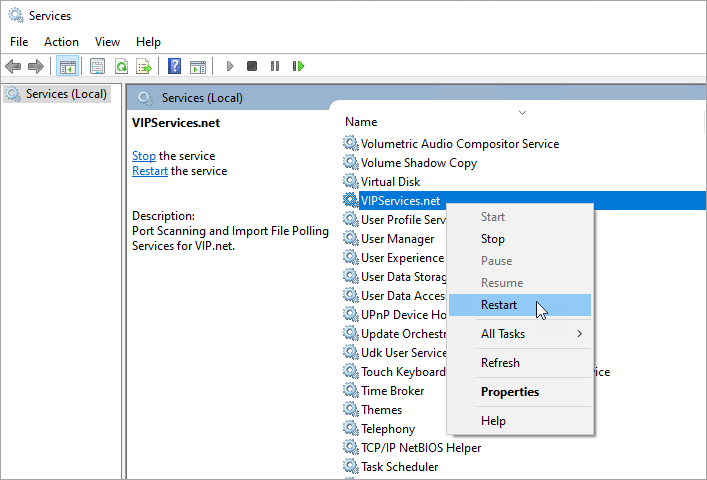The image size is (707, 480).
Task: Click gear icon beside Time Broker
Action: tap(350, 390)
